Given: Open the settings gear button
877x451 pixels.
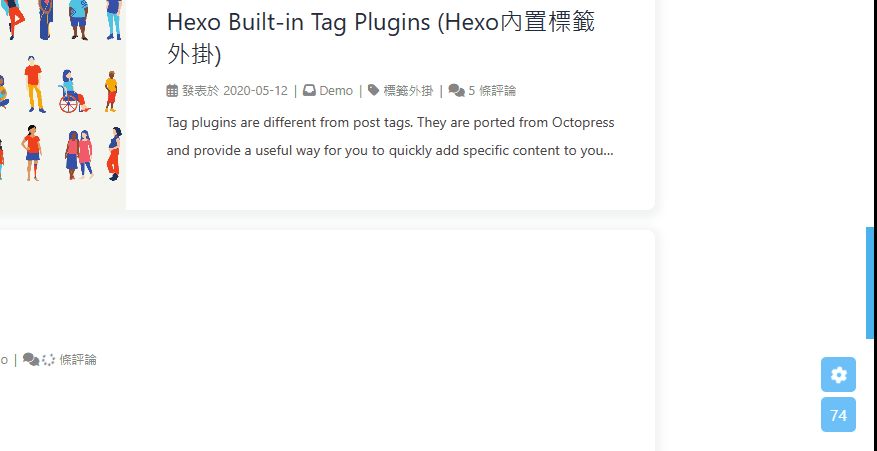Looking at the screenshot, I should click(x=838, y=375).
